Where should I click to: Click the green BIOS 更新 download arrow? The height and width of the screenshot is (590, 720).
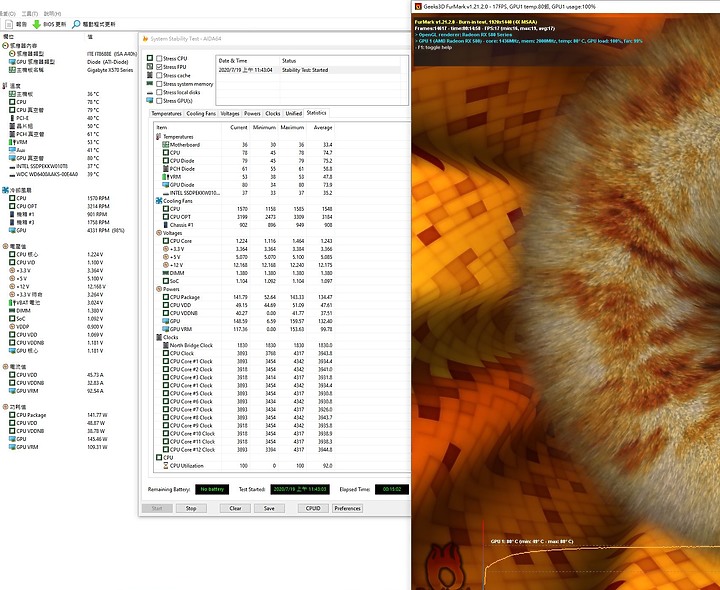click(x=36, y=24)
